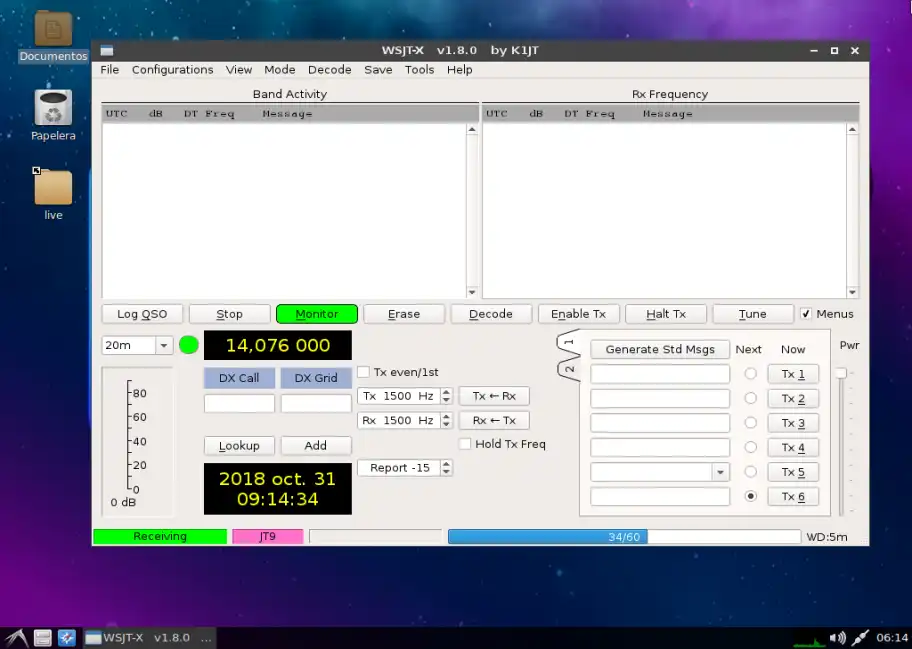Select the Next radio for Tx 2
Viewport: 912px width, 649px height.
pos(750,398)
